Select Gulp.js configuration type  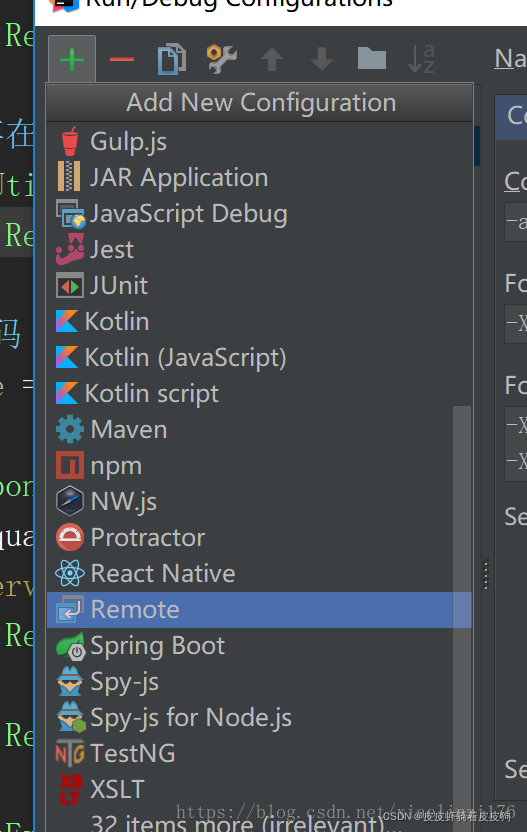coord(259,142)
